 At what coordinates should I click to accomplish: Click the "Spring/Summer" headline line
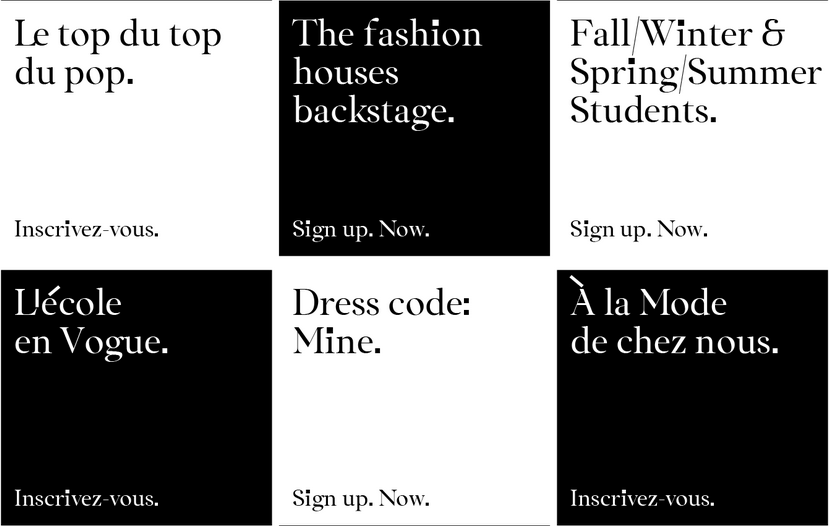[695, 73]
